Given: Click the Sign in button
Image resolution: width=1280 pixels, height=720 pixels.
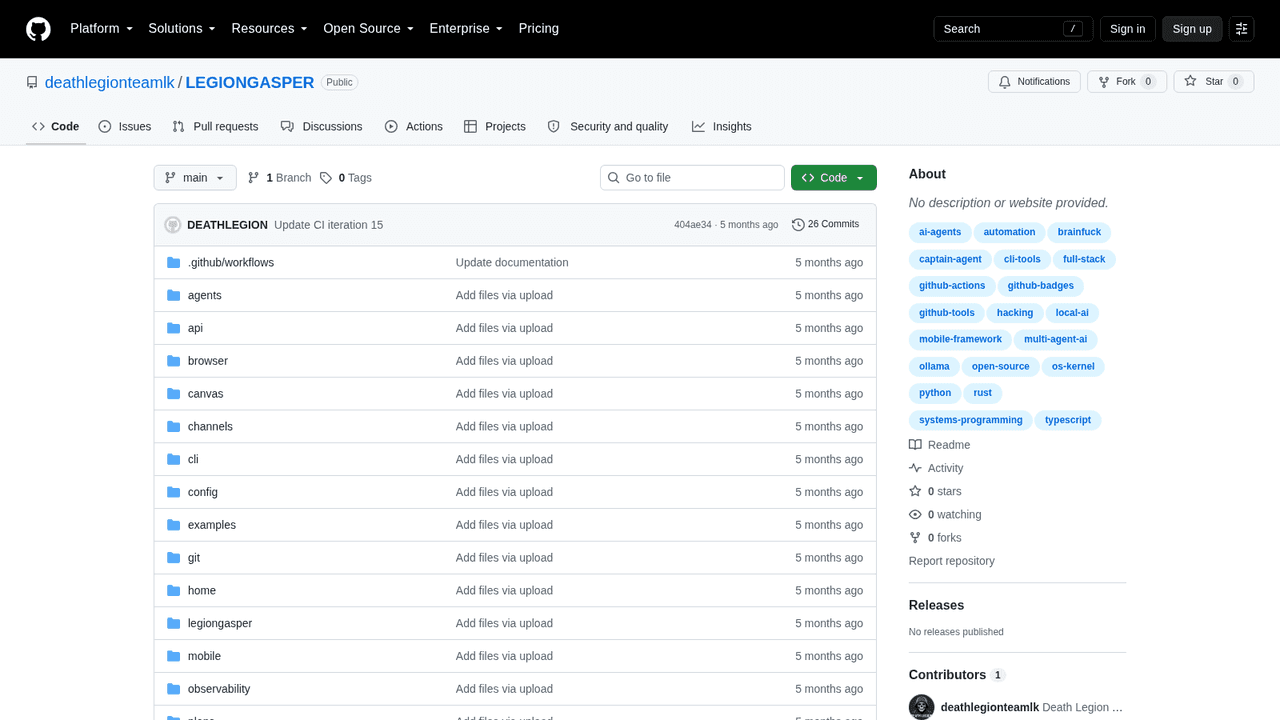Looking at the screenshot, I should (1128, 29).
